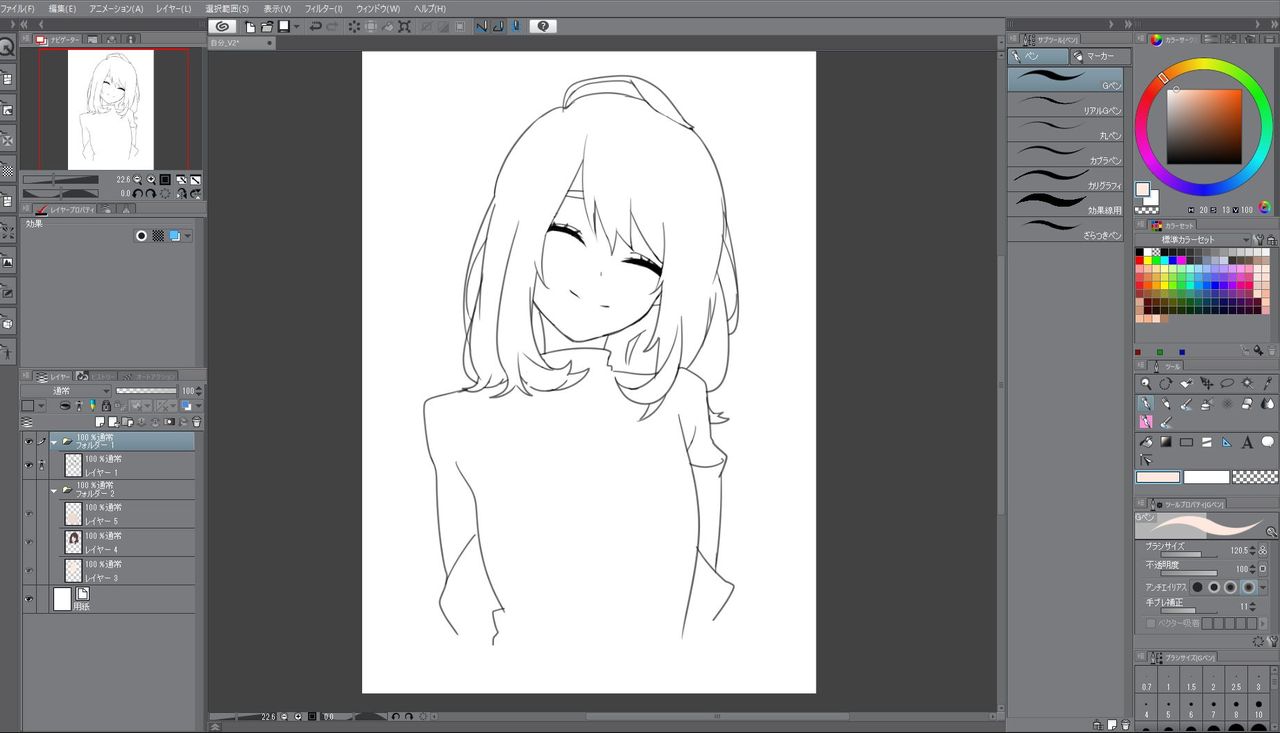Viewport: 1280px width, 733px height.
Task: Select the Eraser tool
Action: (x=1248, y=404)
